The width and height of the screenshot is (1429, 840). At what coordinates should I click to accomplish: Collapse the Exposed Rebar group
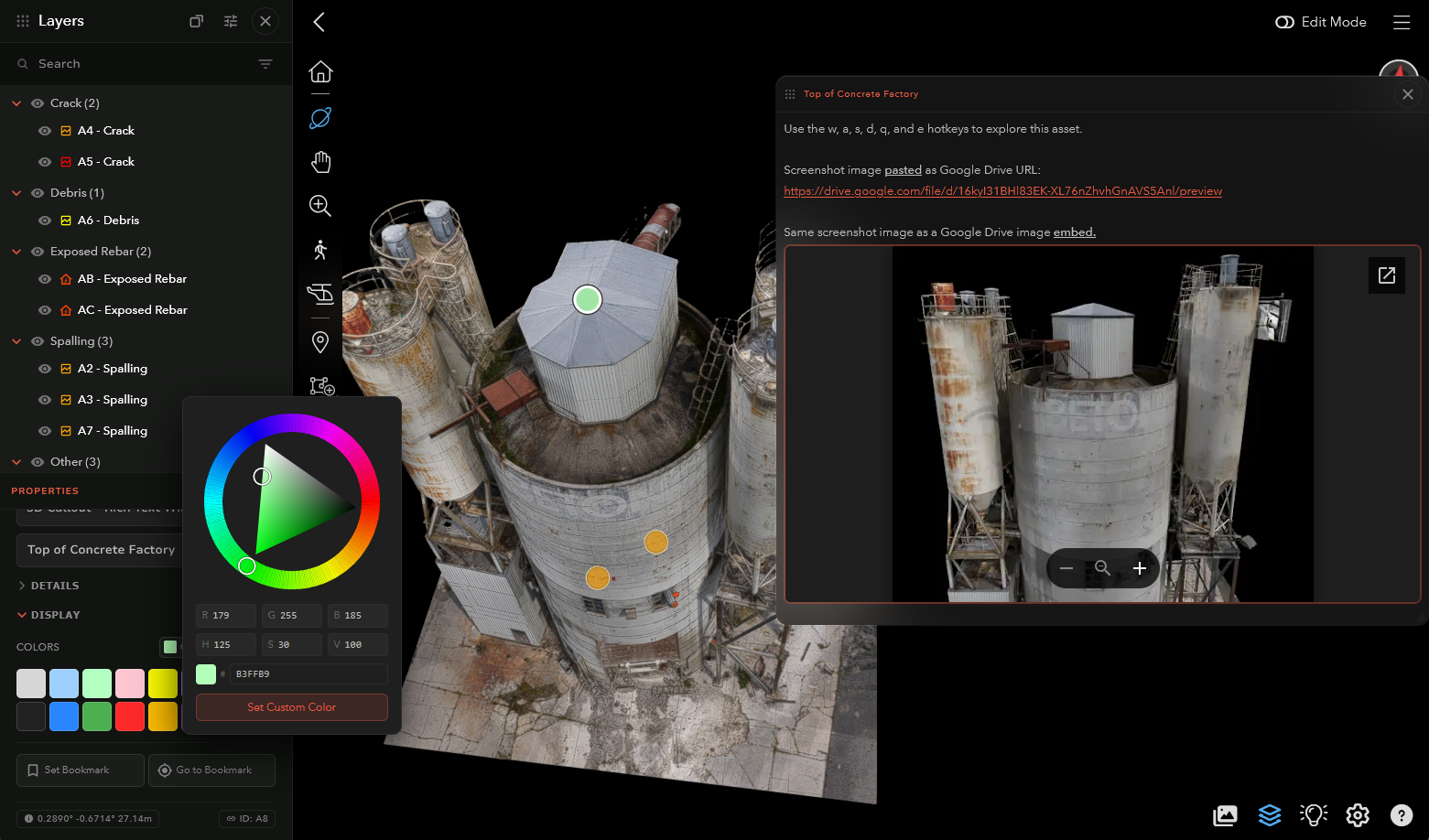(16, 252)
